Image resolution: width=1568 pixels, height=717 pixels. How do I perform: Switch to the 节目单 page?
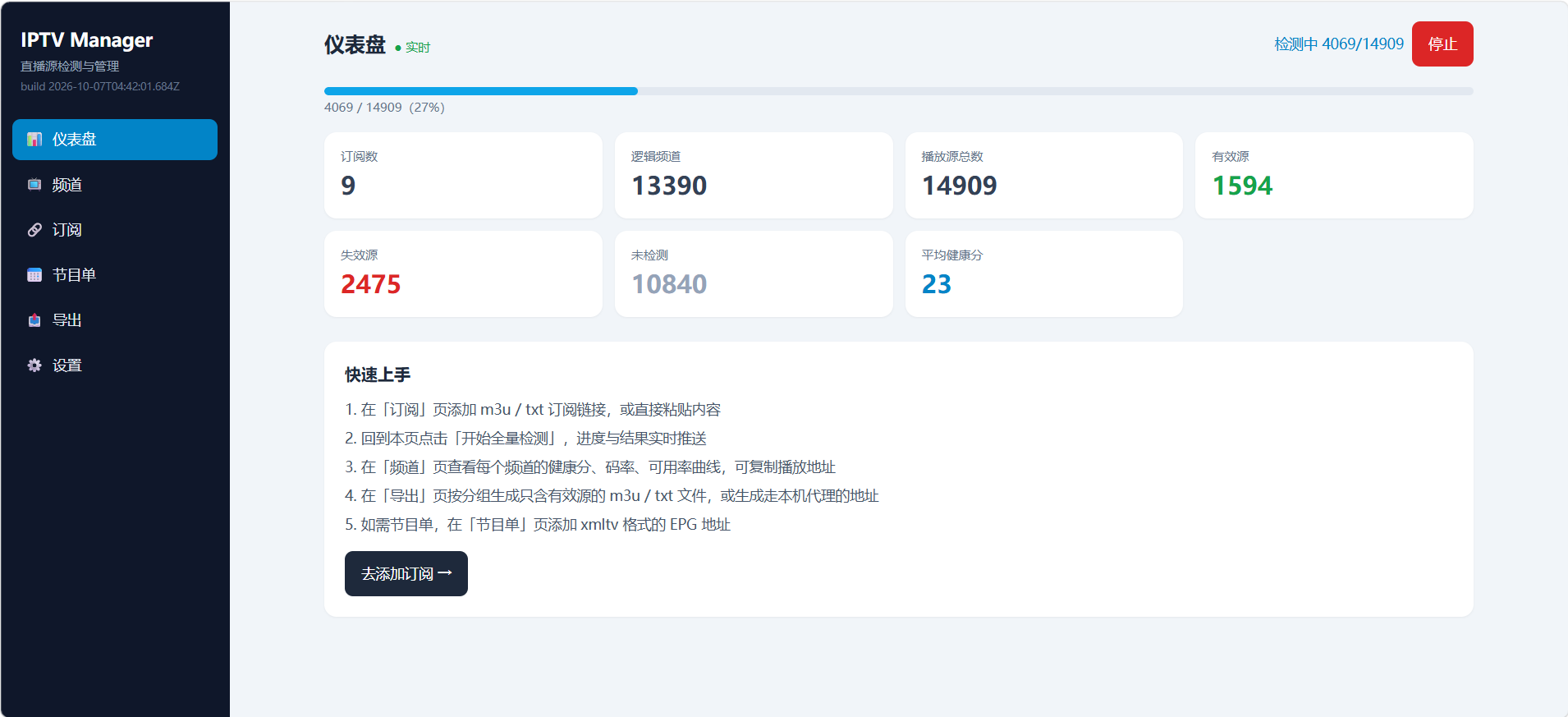(115, 275)
